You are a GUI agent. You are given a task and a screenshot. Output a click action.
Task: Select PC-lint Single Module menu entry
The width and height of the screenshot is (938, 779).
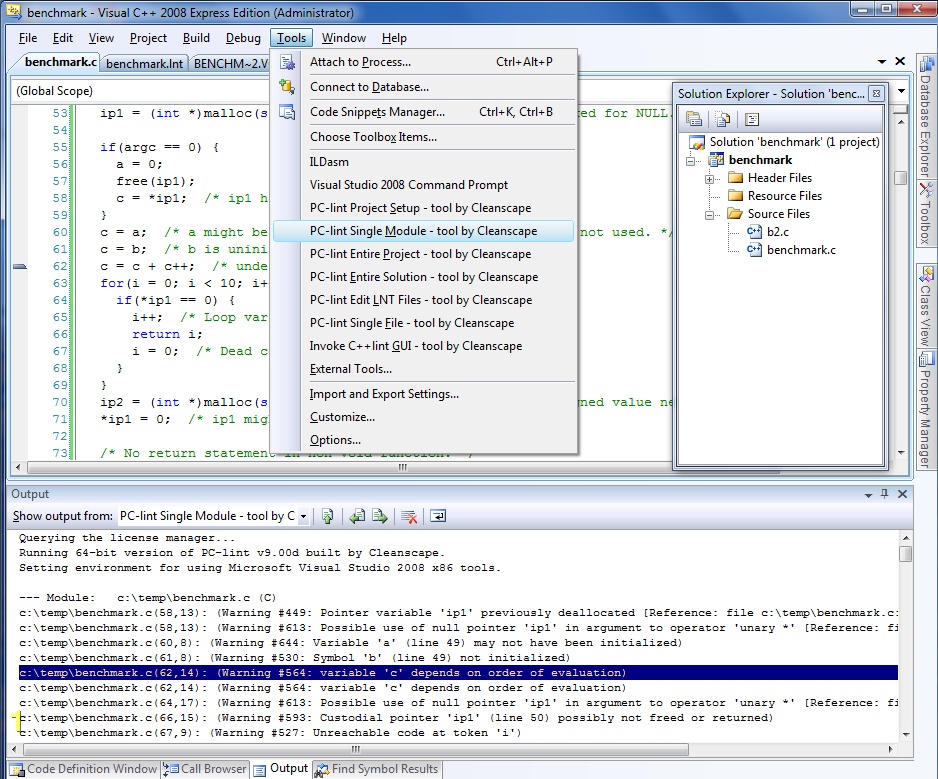[424, 231]
